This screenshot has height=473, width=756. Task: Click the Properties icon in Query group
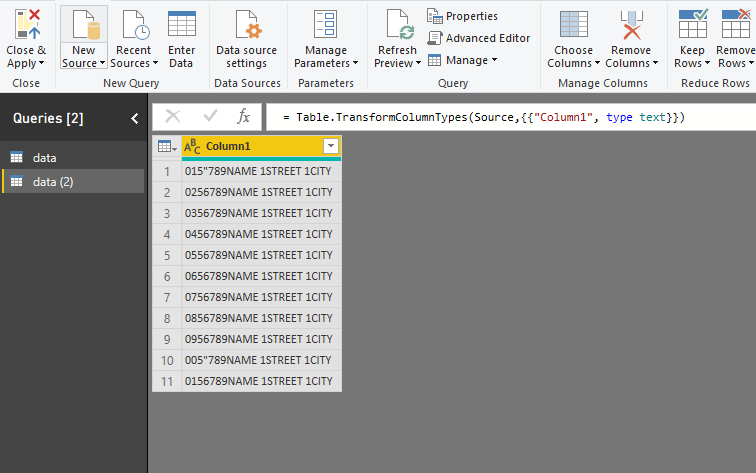tap(434, 16)
